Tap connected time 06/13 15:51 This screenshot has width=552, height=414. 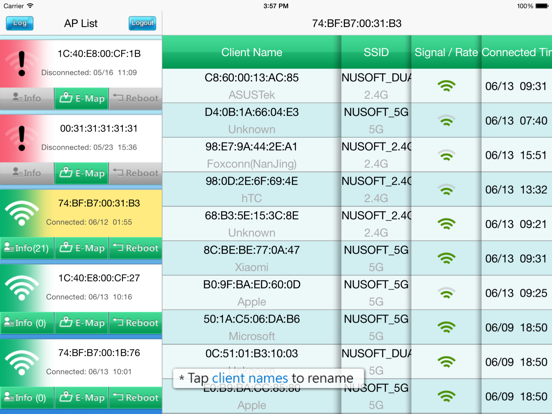point(516,155)
